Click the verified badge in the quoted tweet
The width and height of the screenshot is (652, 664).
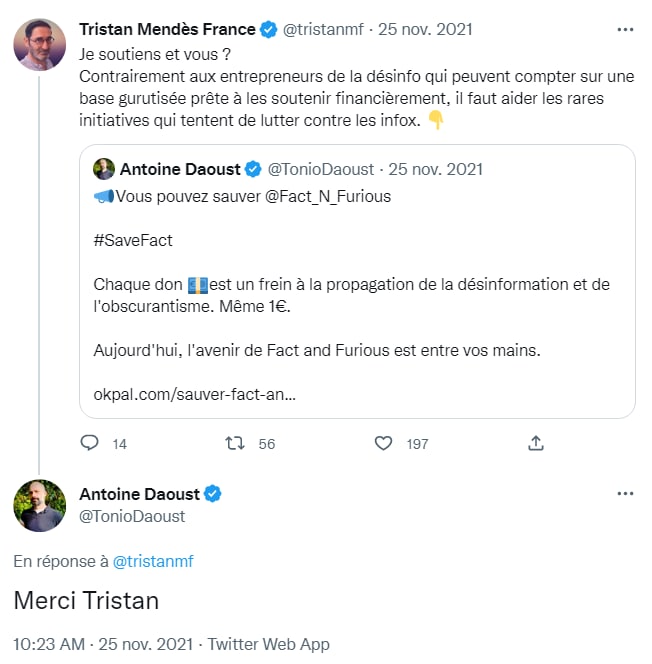(255, 169)
